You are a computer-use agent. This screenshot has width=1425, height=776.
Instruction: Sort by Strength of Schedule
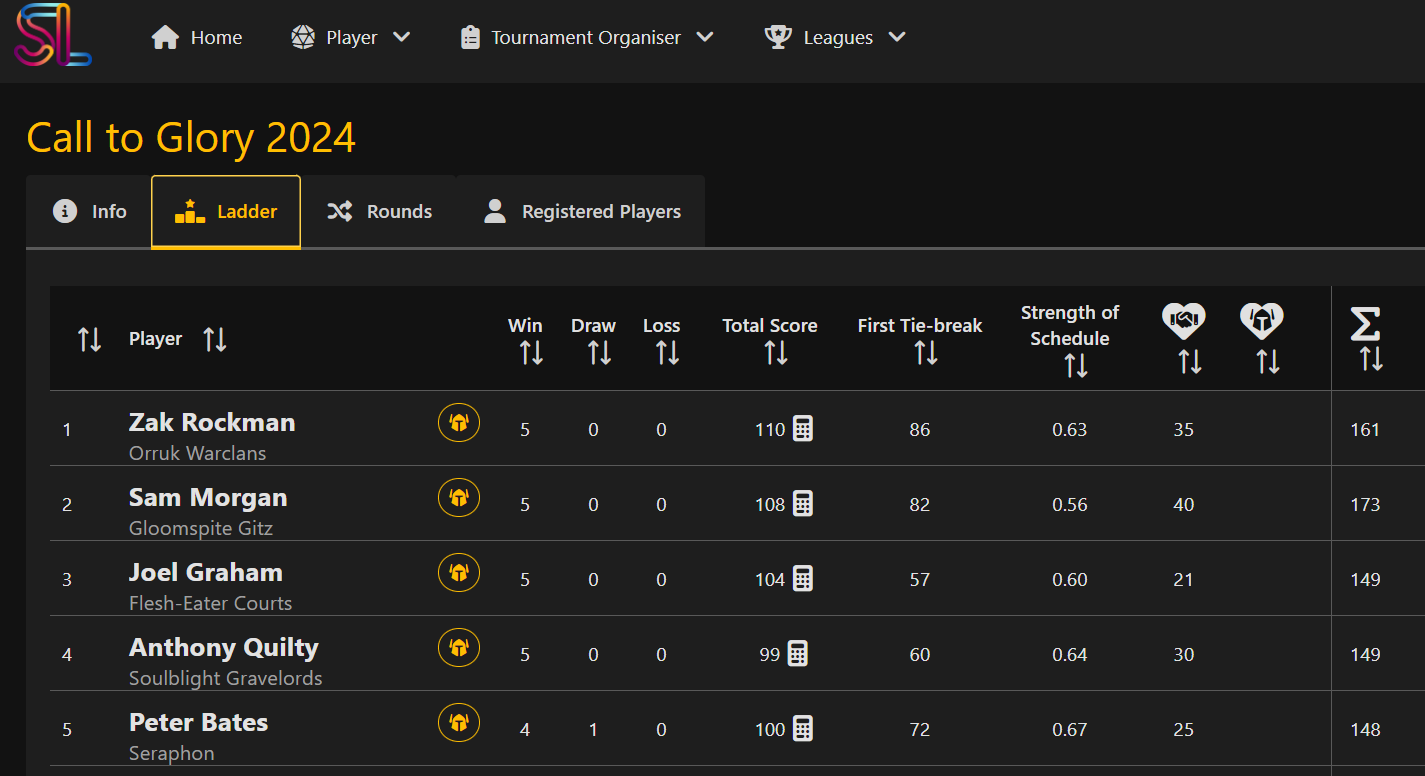pyautogui.click(x=1075, y=365)
